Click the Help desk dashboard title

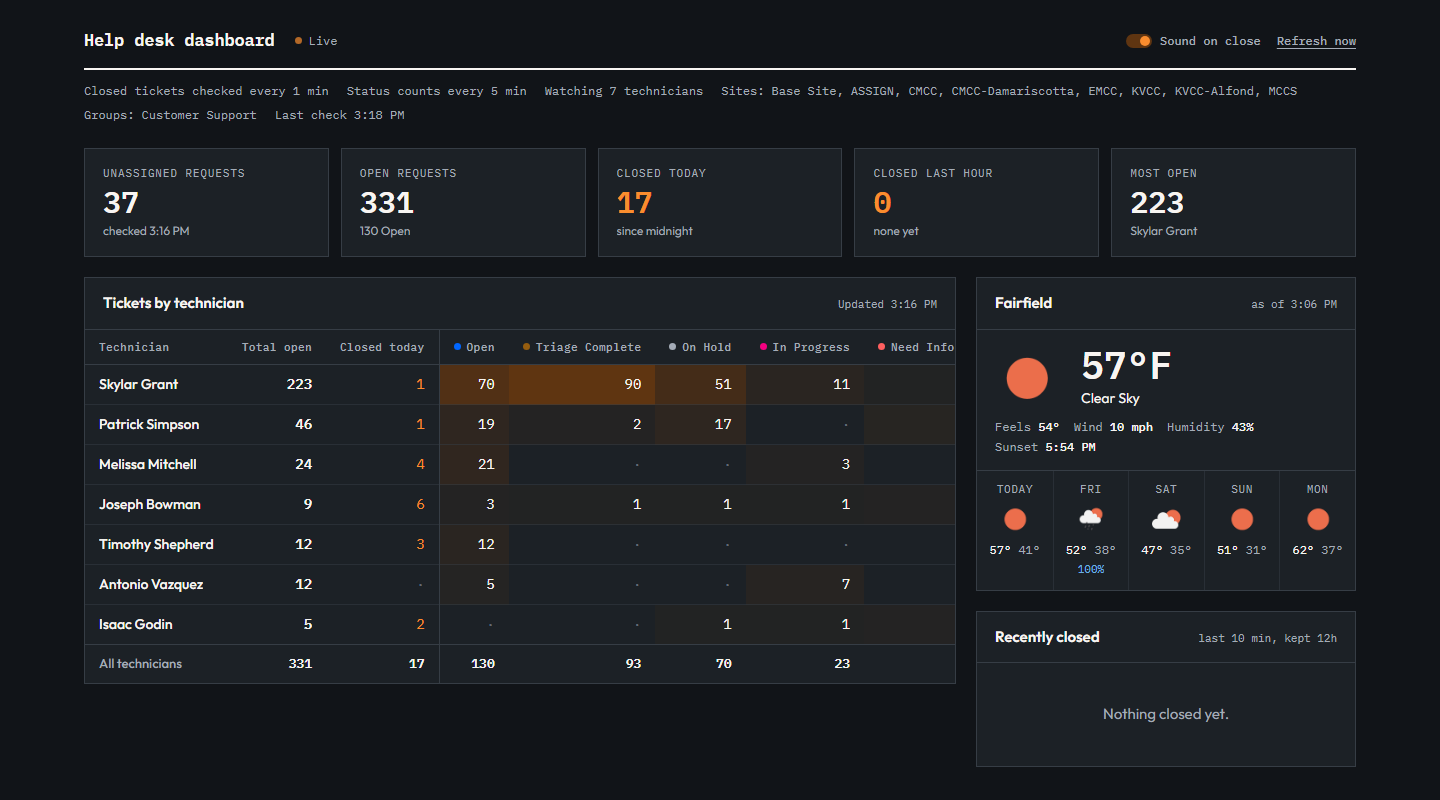pos(179,40)
